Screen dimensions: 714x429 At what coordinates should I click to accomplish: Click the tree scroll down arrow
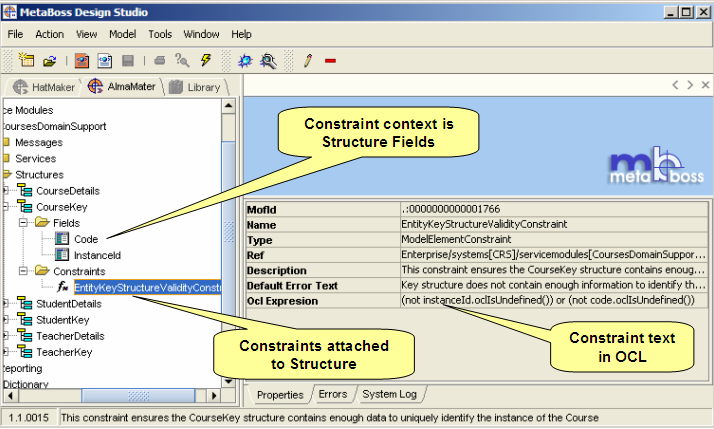[x=228, y=382]
